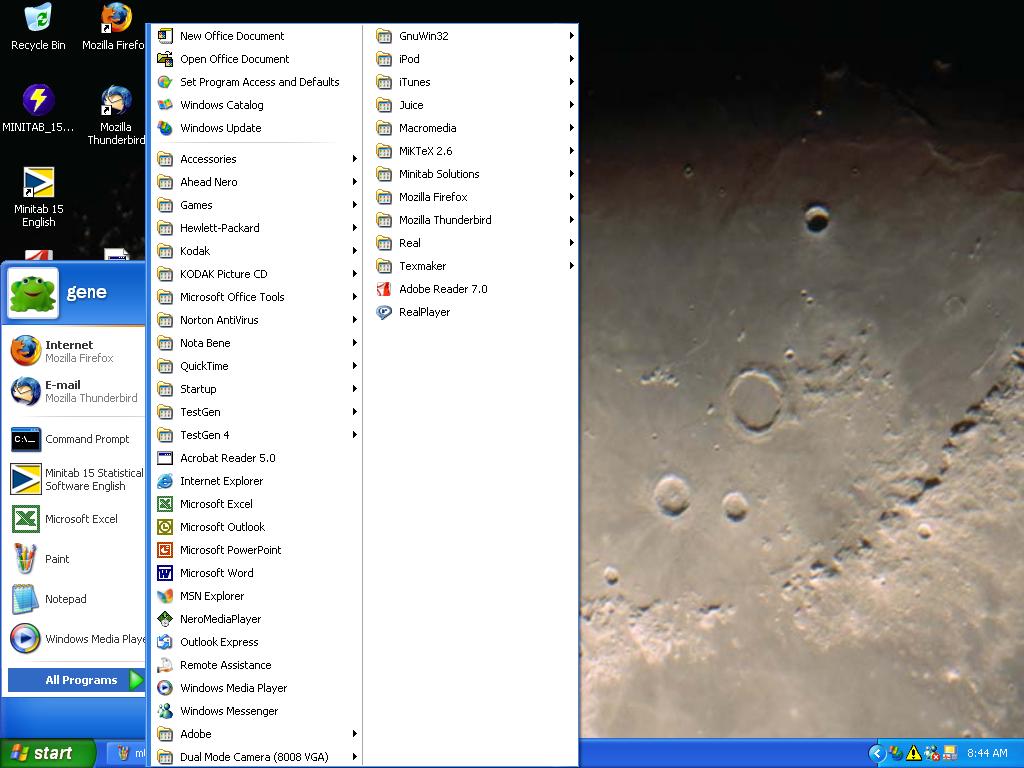This screenshot has width=1024, height=768.
Task: Click the All Programs button
Action: (x=78, y=680)
